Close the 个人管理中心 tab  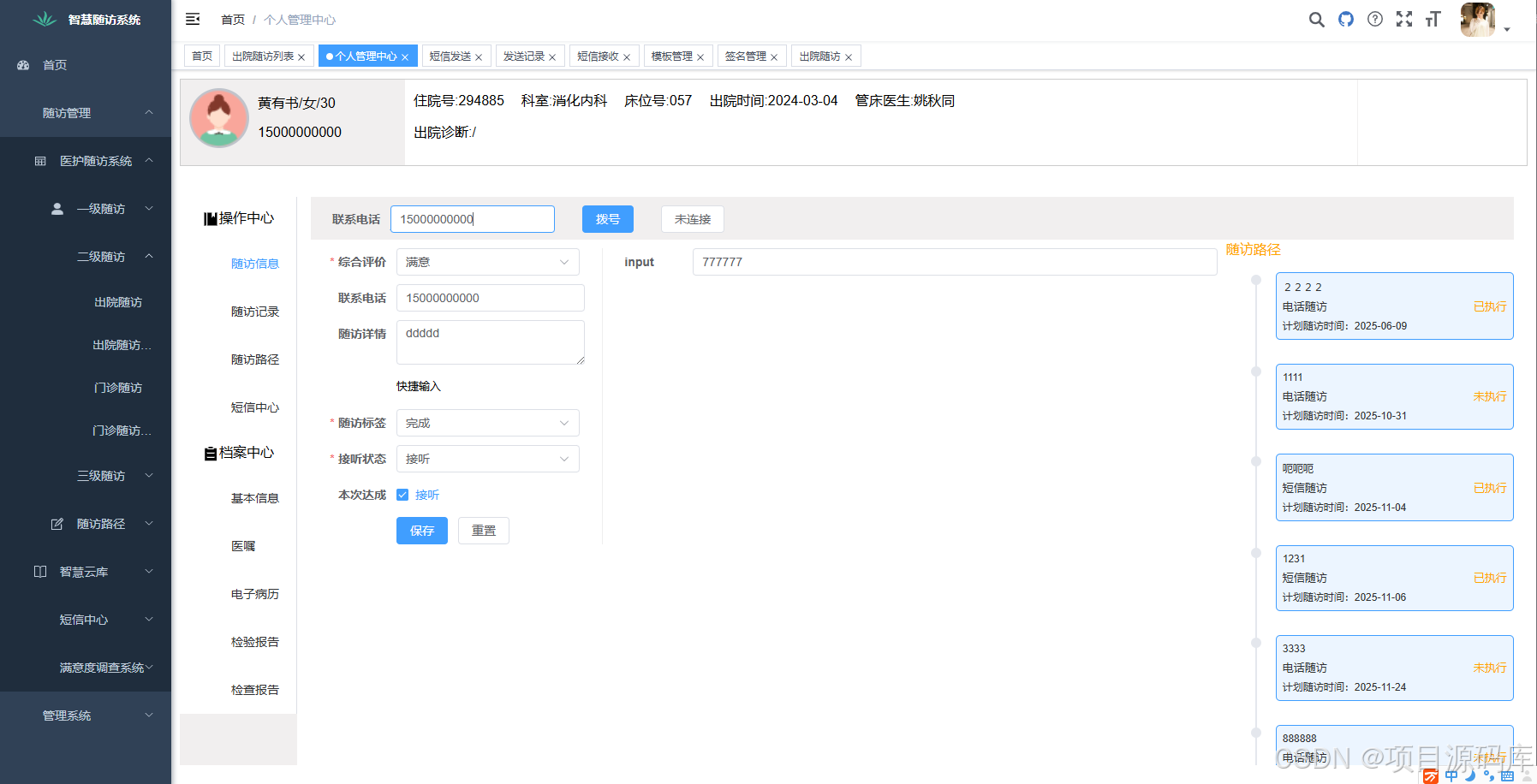(x=405, y=57)
